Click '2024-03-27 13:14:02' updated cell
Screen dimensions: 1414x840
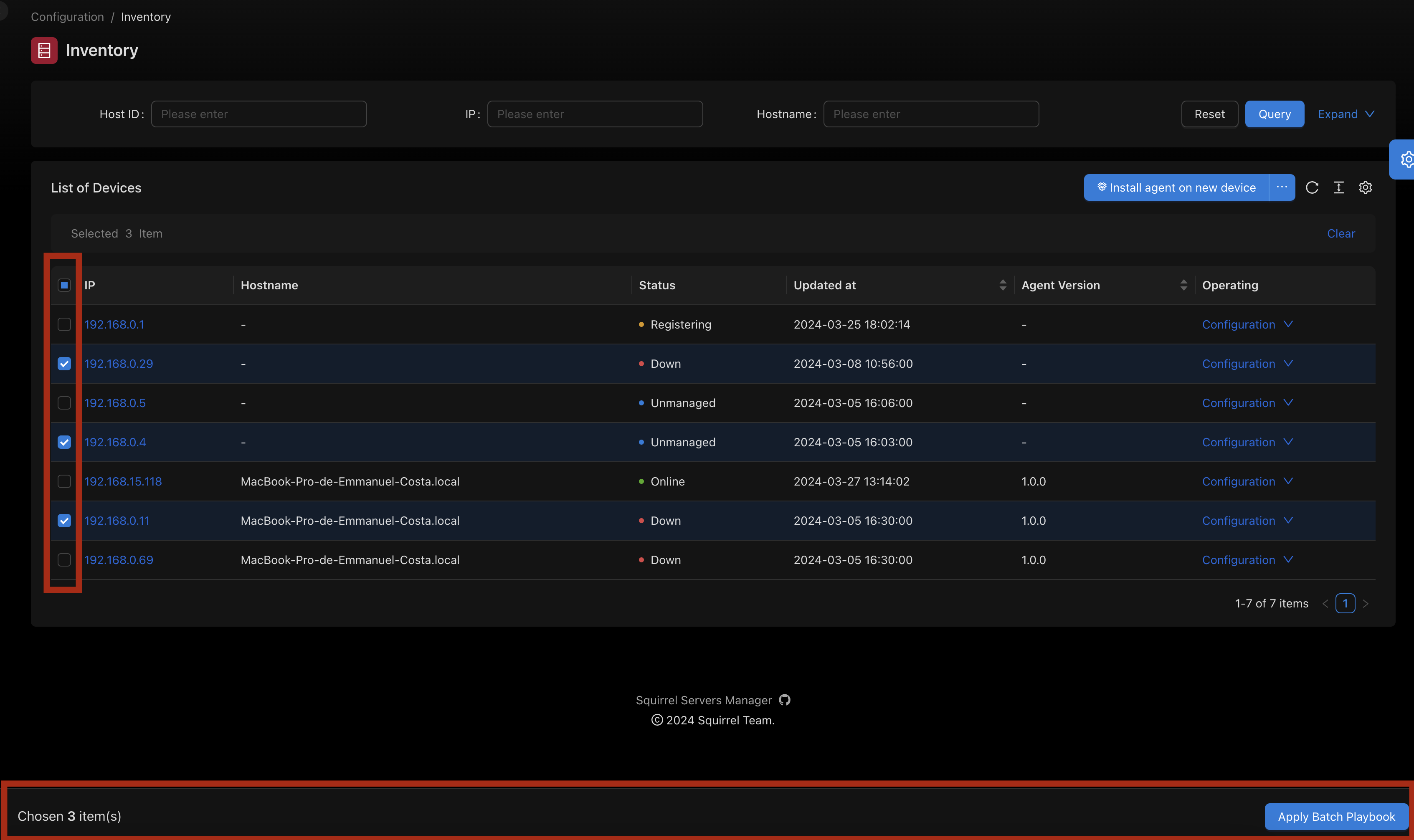pos(851,481)
